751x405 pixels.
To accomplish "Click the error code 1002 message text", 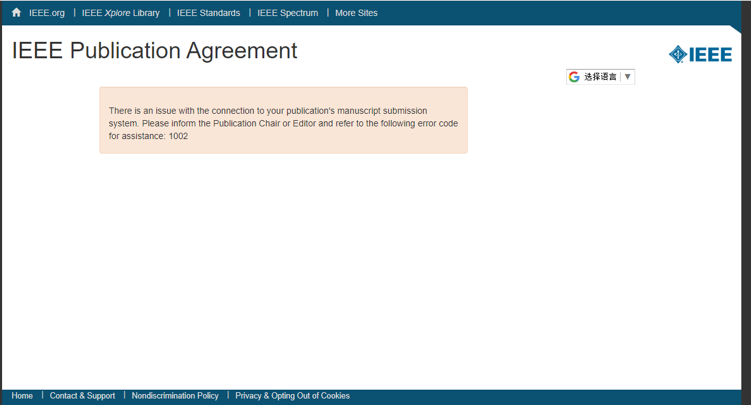I will coord(283,123).
